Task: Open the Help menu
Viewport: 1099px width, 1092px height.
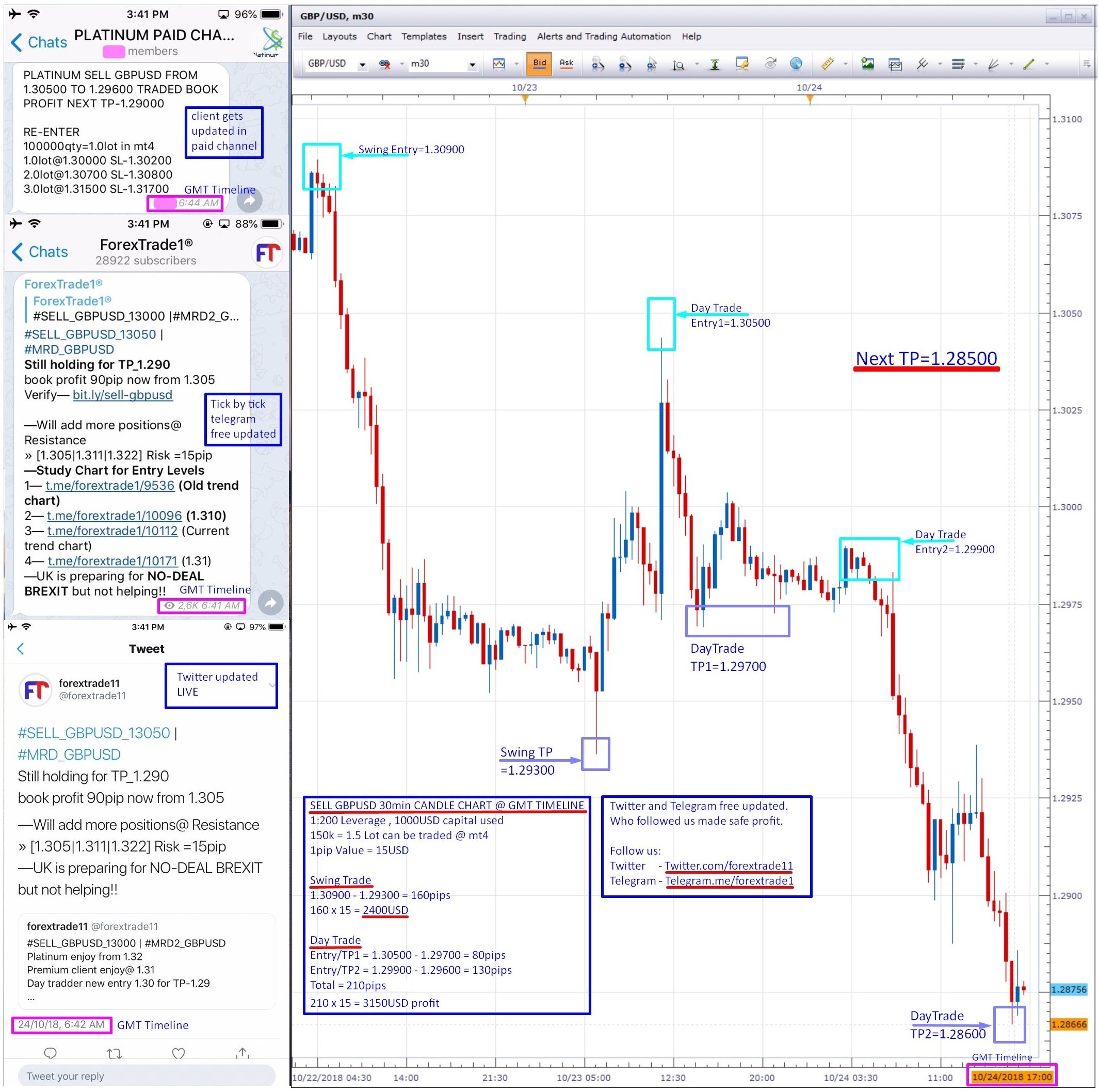Action: coord(691,37)
